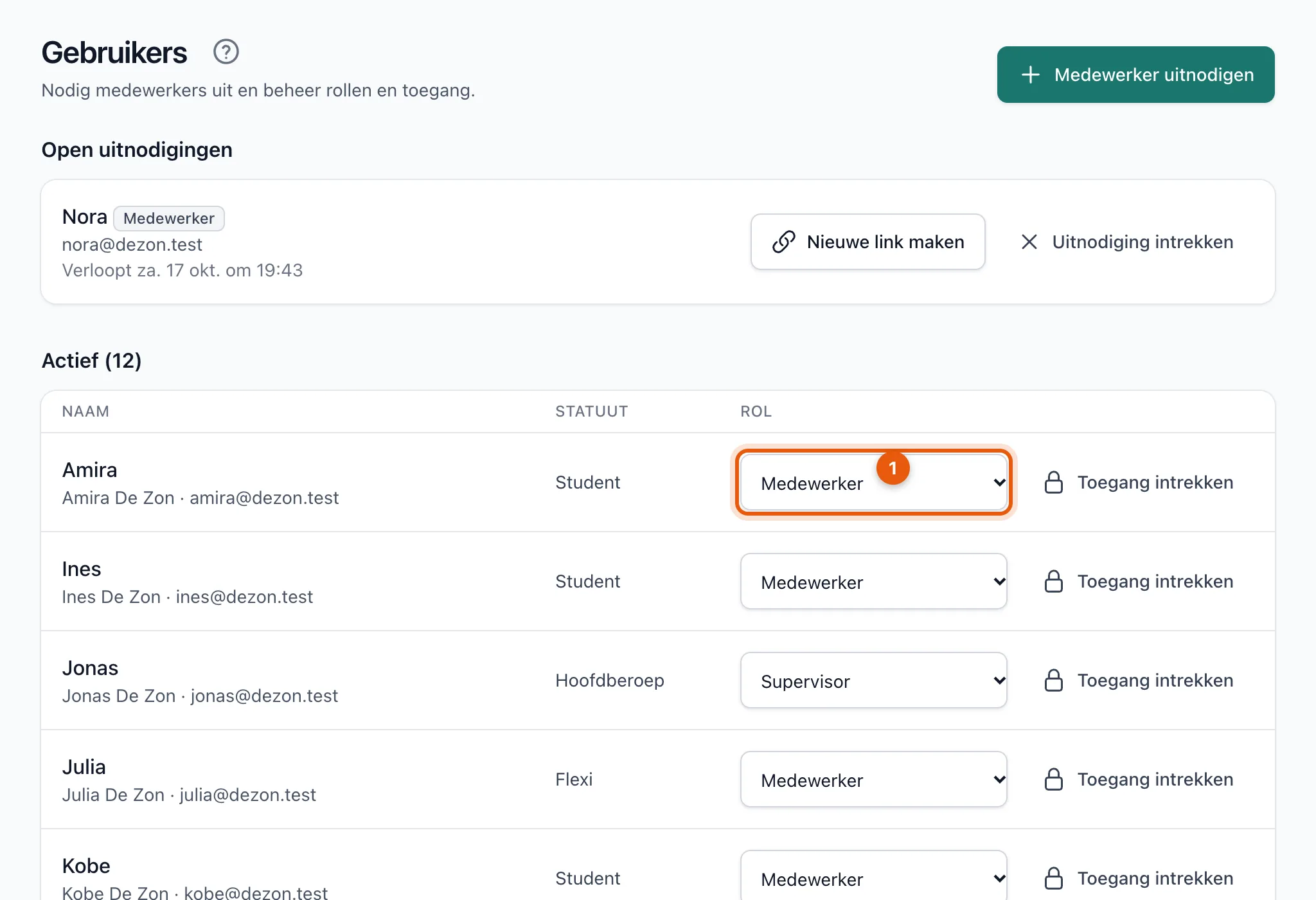Click the Medewerker uitnodigen button label

tap(1154, 75)
